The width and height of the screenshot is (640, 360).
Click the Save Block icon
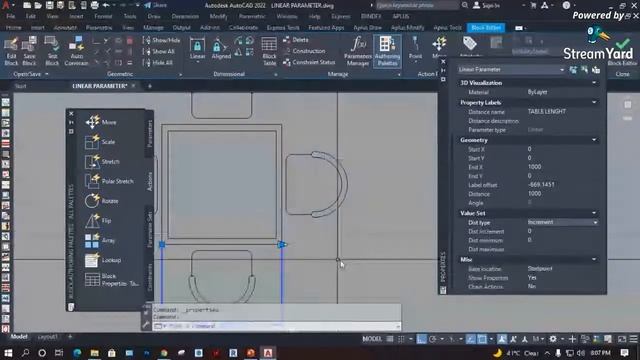coord(29,51)
